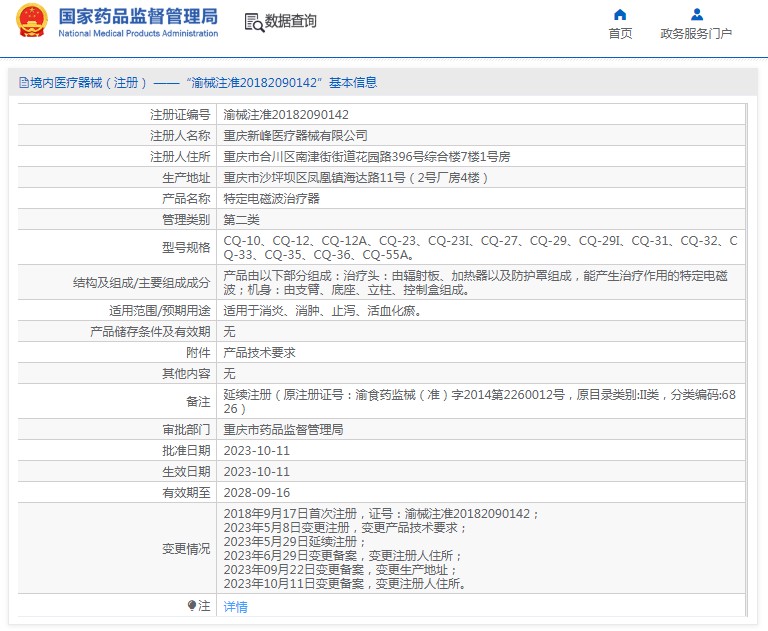Click the 注册证编号 row label
This screenshot has height=631, width=768.
(x=180, y=115)
